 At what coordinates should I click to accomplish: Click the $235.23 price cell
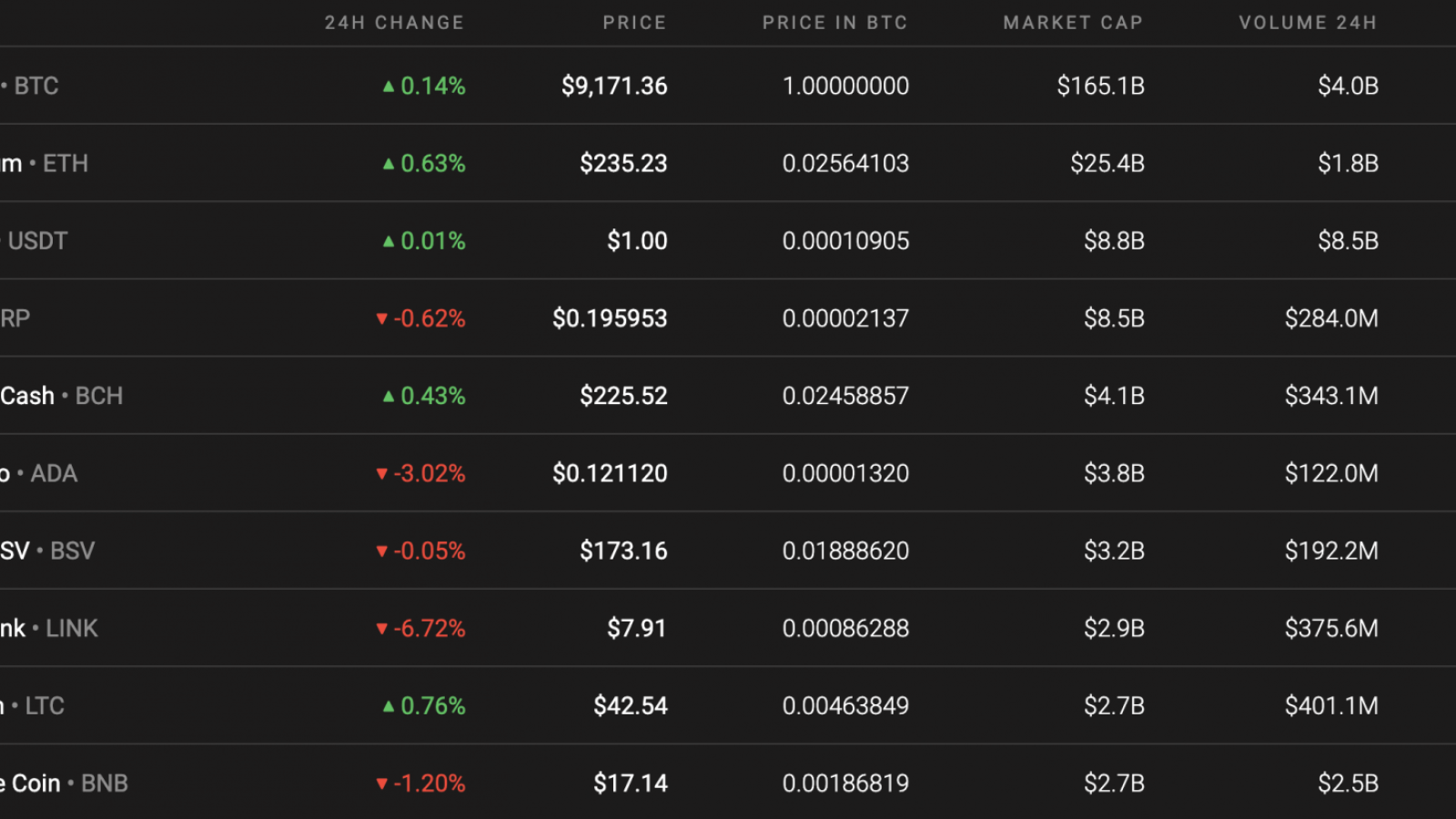623,163
